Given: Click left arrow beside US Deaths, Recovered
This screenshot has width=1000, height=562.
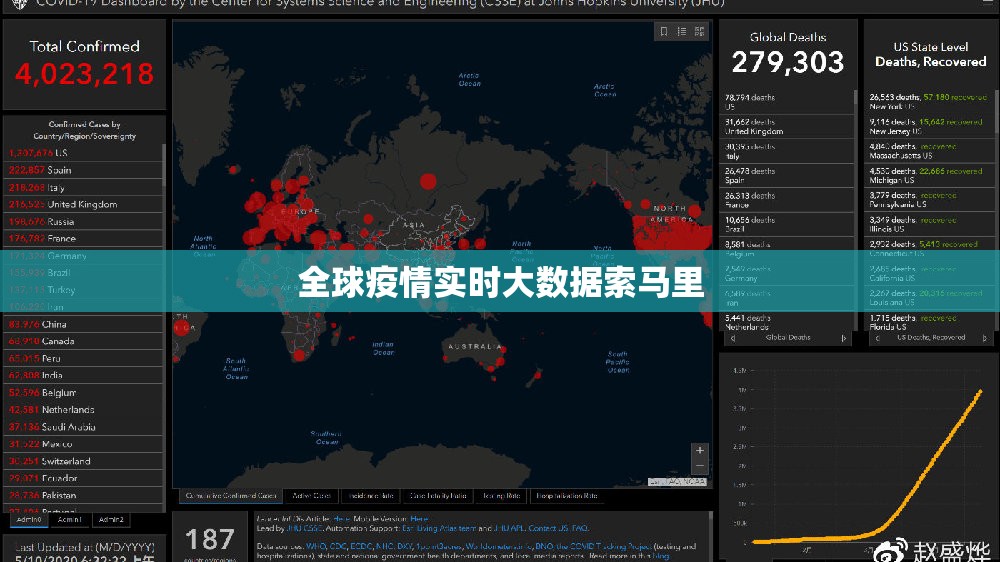Looking at the screenshot, I should [877, 338].
